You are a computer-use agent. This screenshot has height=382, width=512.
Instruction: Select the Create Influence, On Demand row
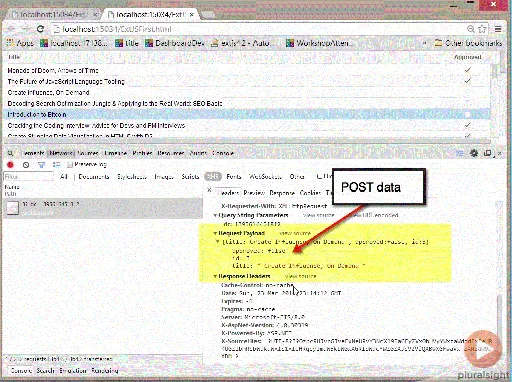247,92
